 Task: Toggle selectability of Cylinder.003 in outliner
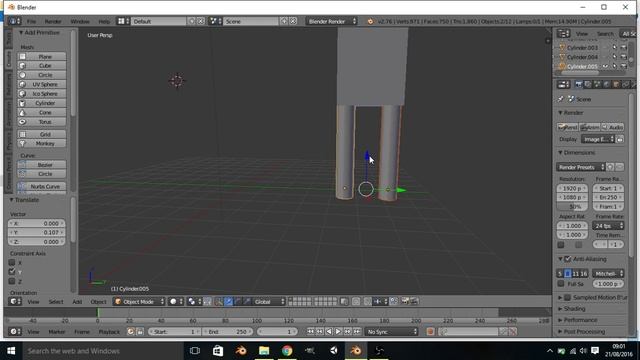point(615,48)
